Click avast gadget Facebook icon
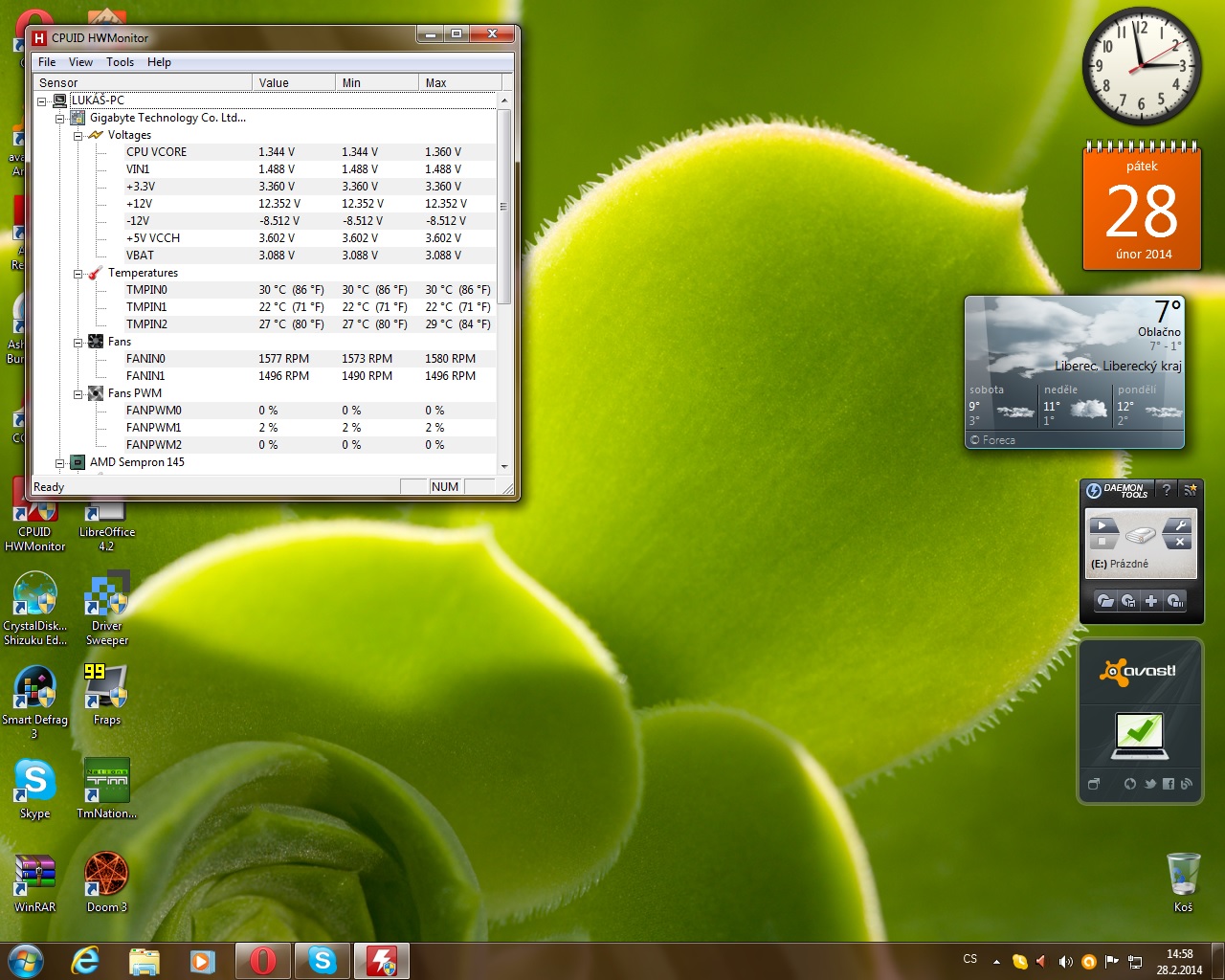Image resolution: width=1225 pixels, height=980 pixels. point(1169,784)
